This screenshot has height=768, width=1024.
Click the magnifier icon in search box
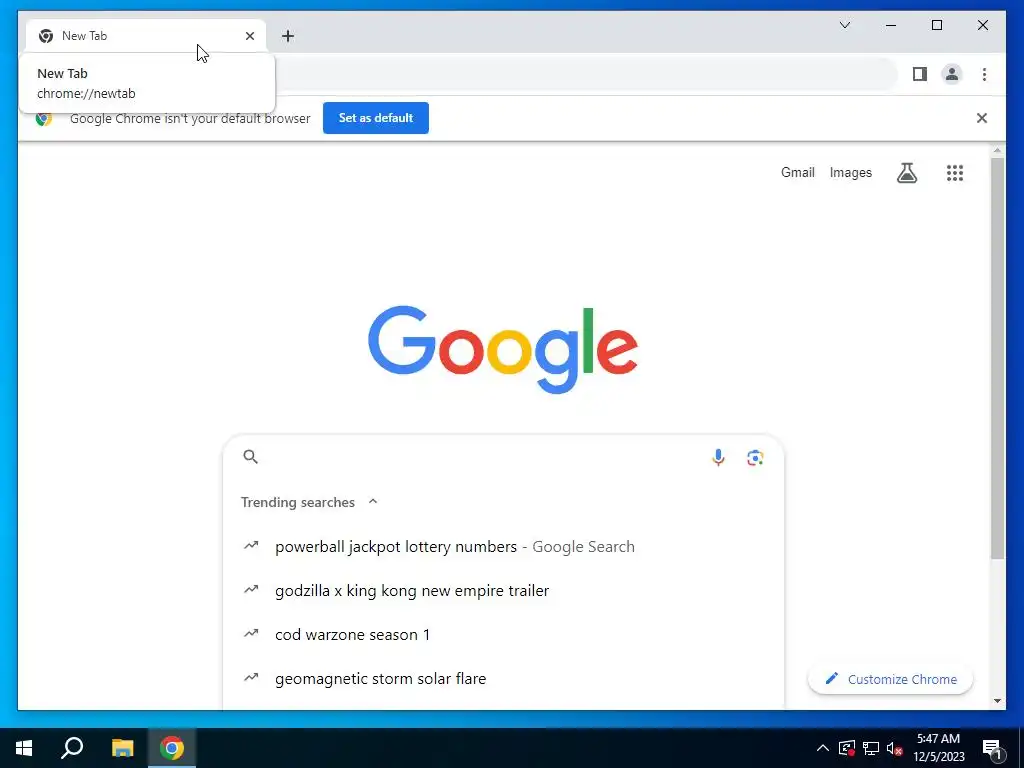click(x=251, y=456)
